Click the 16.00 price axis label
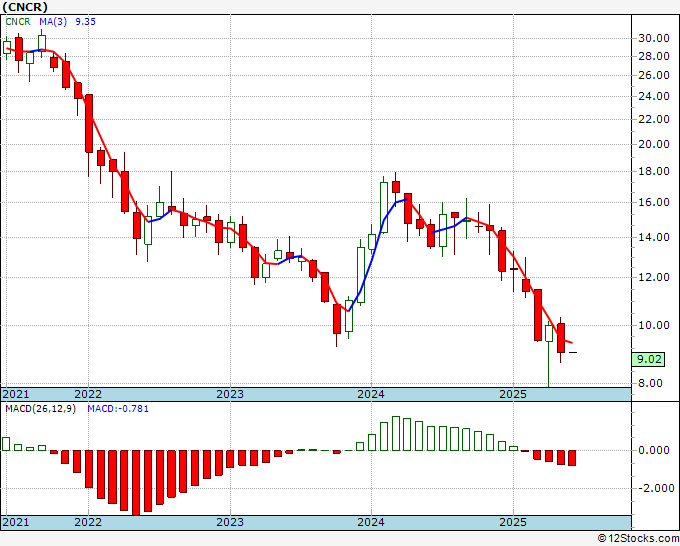 pyautogui.click(x=654, y=202)
